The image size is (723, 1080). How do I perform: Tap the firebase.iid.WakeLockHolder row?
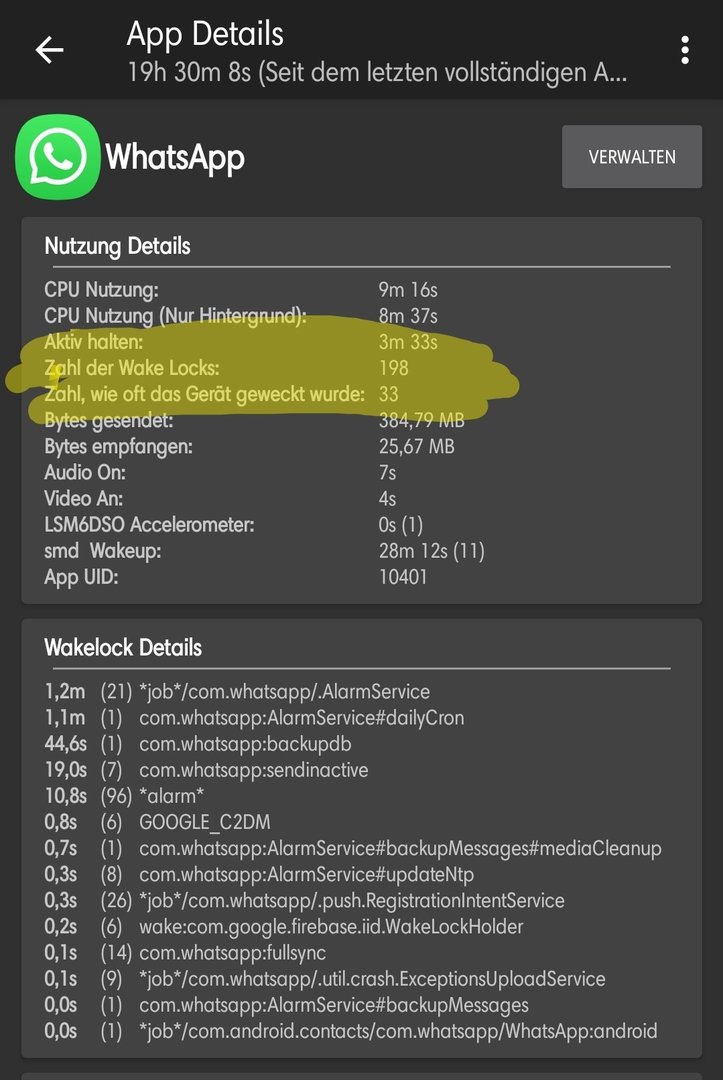pyautogui.click(x=284, y=927)
